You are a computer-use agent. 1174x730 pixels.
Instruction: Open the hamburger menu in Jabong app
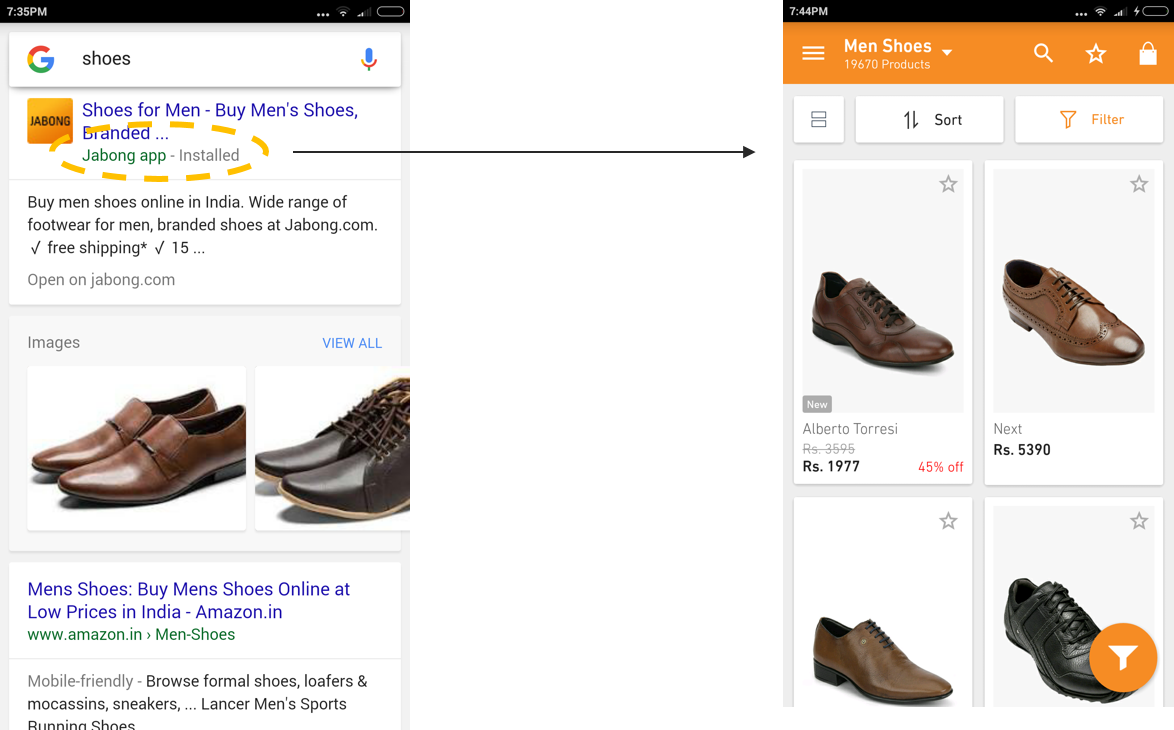[x=813, y=54]
